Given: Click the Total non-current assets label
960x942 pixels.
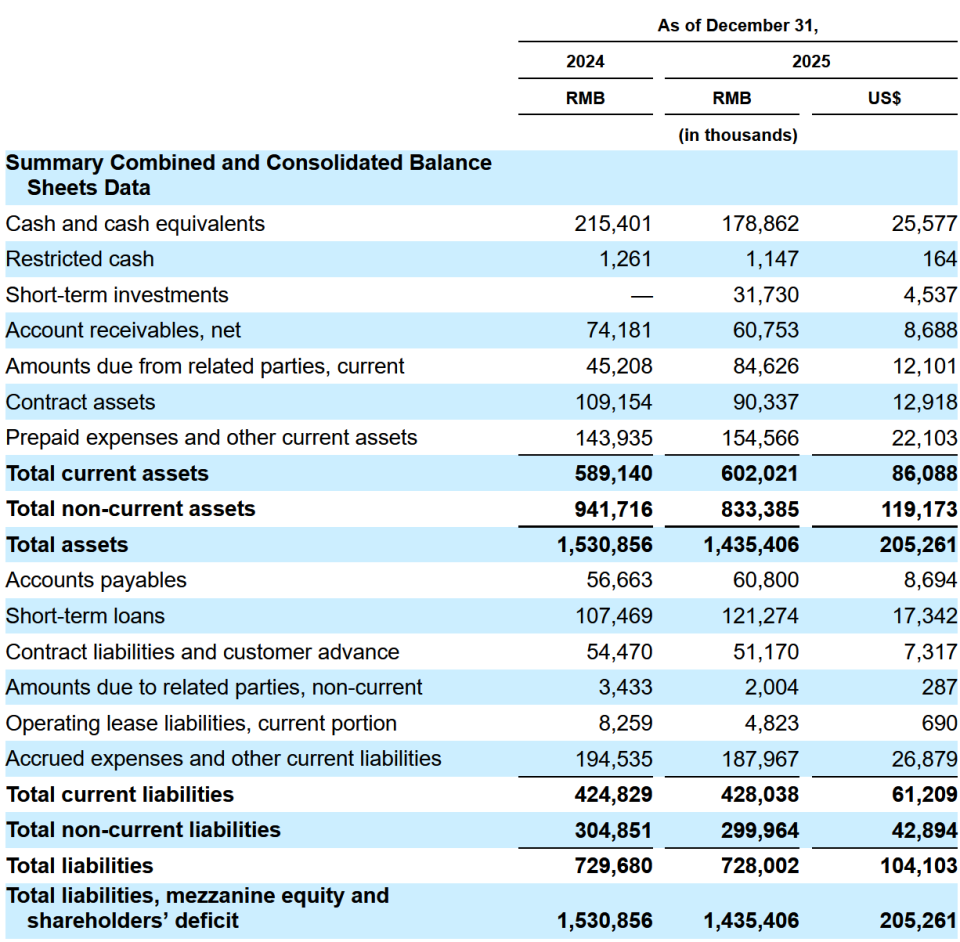Looking at the screenshot, I should (x=130, y=509).
